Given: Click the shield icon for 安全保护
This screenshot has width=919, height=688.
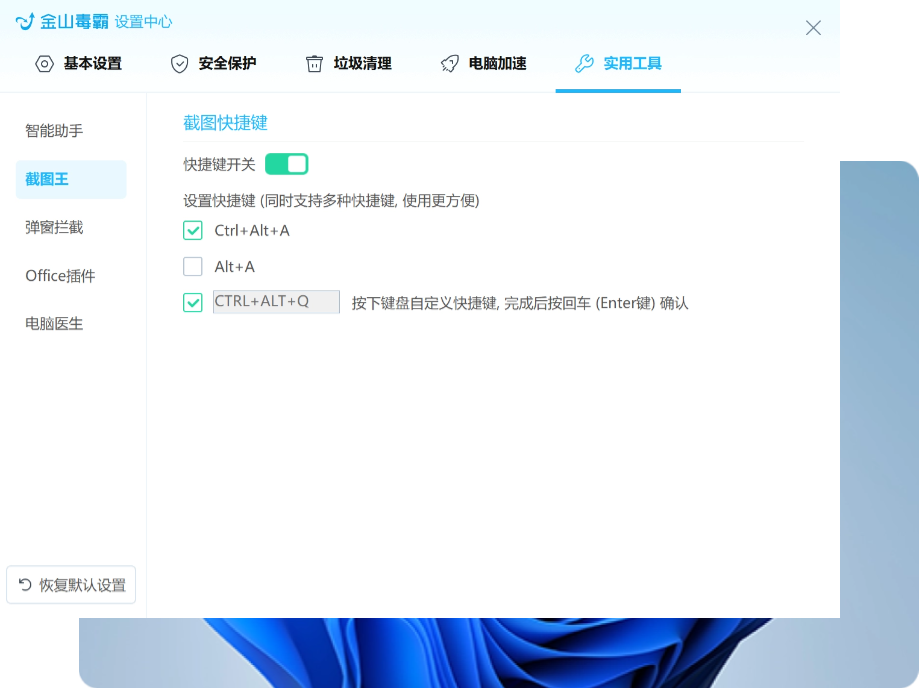Looking at the screenshot, I should click(180, 64).
